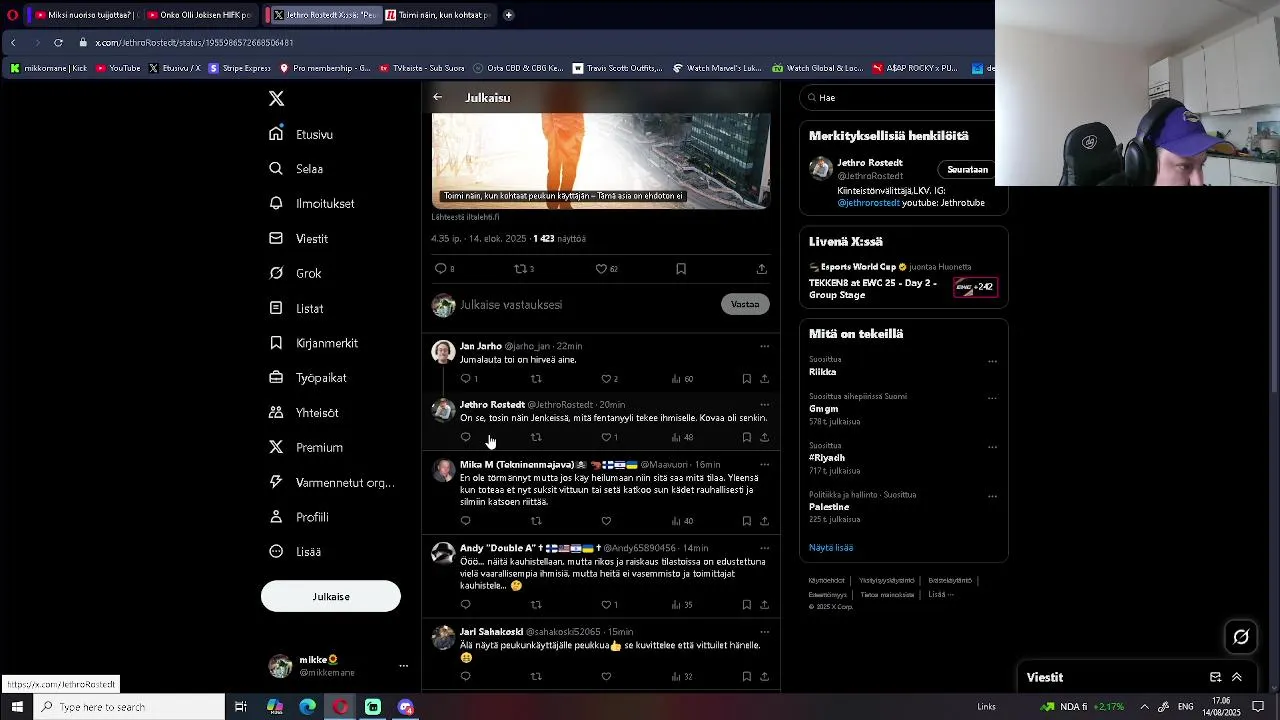
Task: Open Profiili page
Action: (x=299, y=517)
